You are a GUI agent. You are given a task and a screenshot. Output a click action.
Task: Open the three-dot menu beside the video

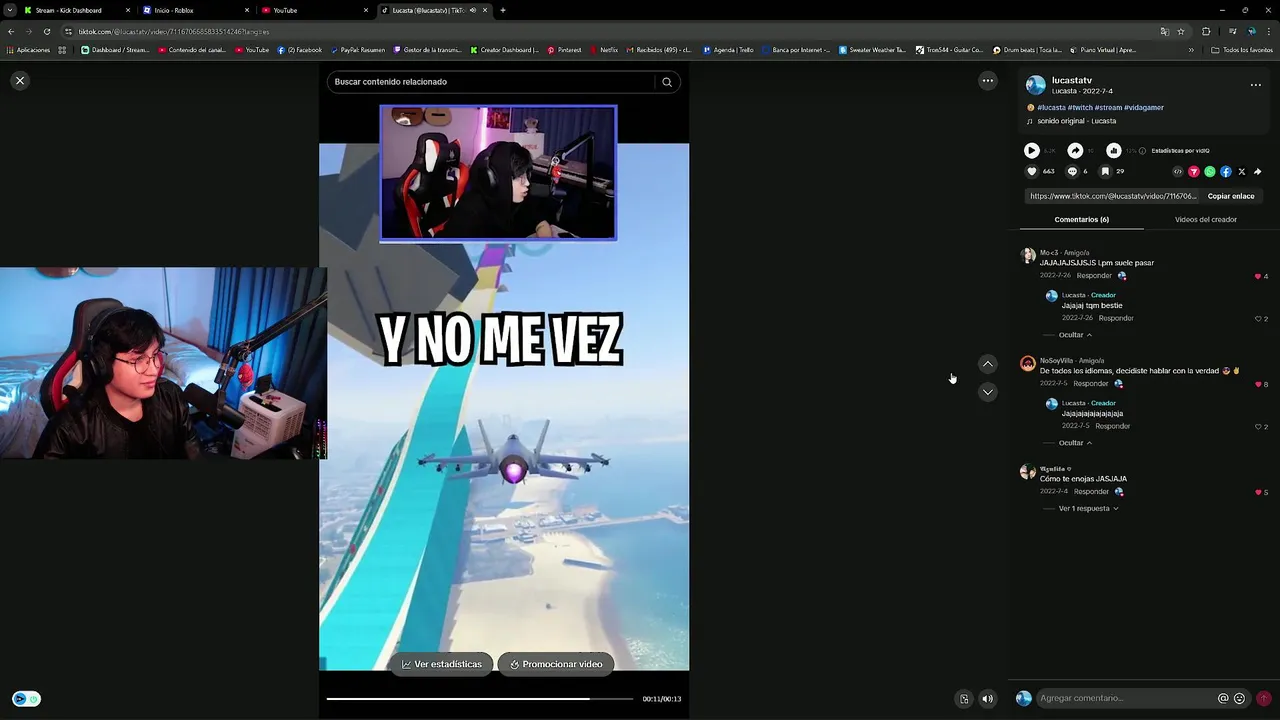pos(987,80)
